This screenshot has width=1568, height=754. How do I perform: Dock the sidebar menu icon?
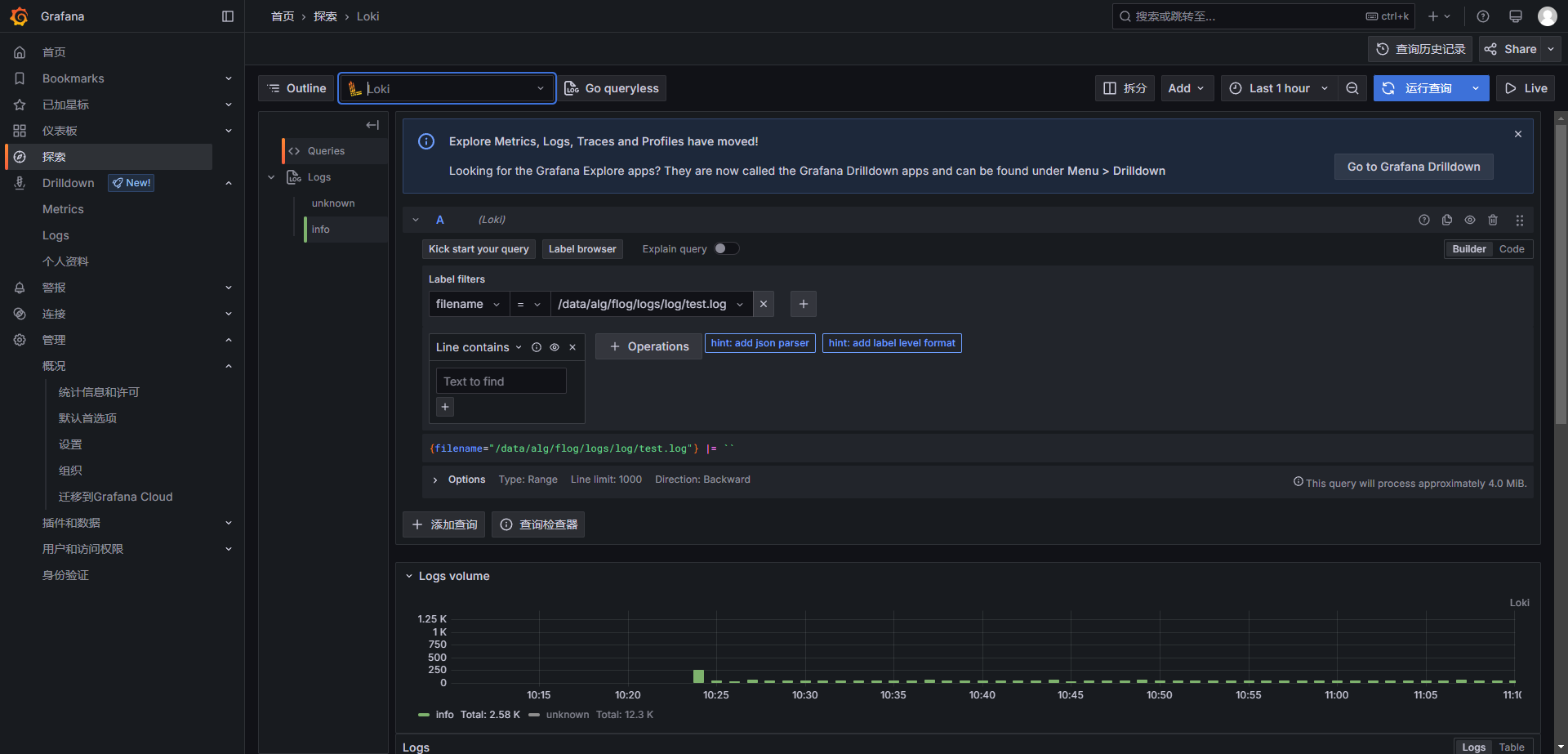point(228,16)
